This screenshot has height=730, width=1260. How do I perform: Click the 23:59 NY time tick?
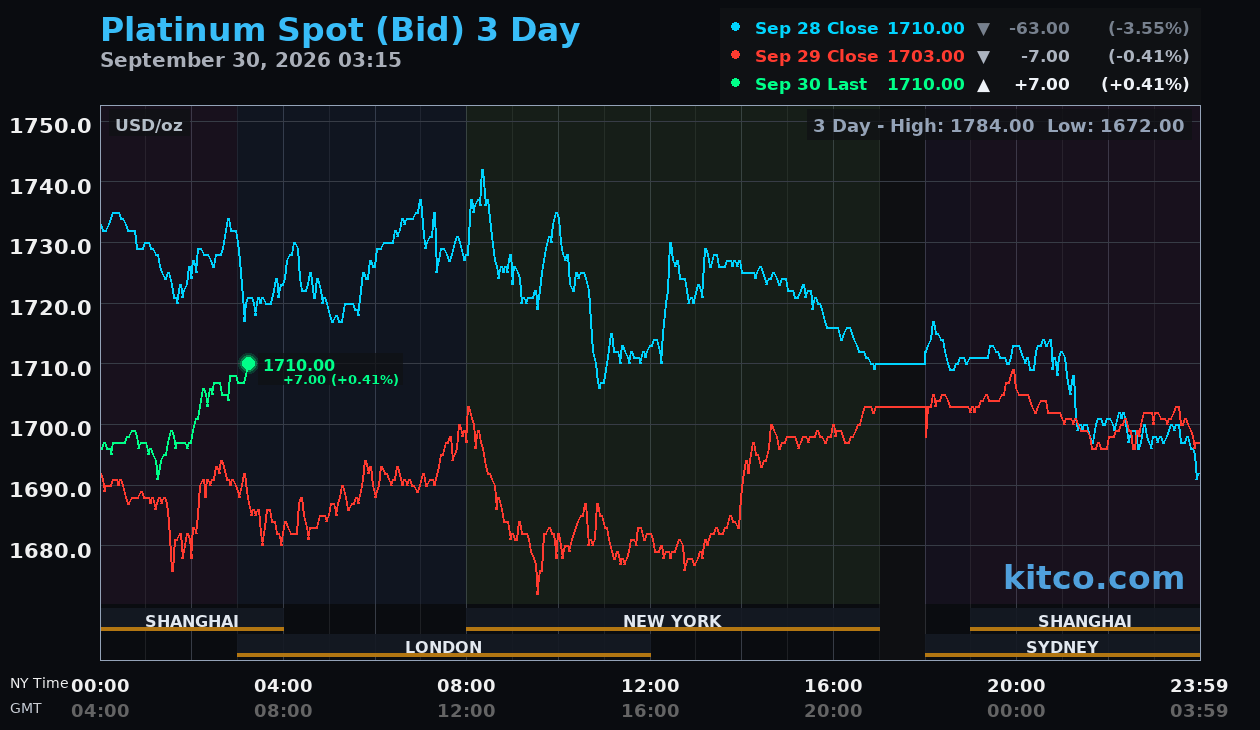pos(1199,686)
